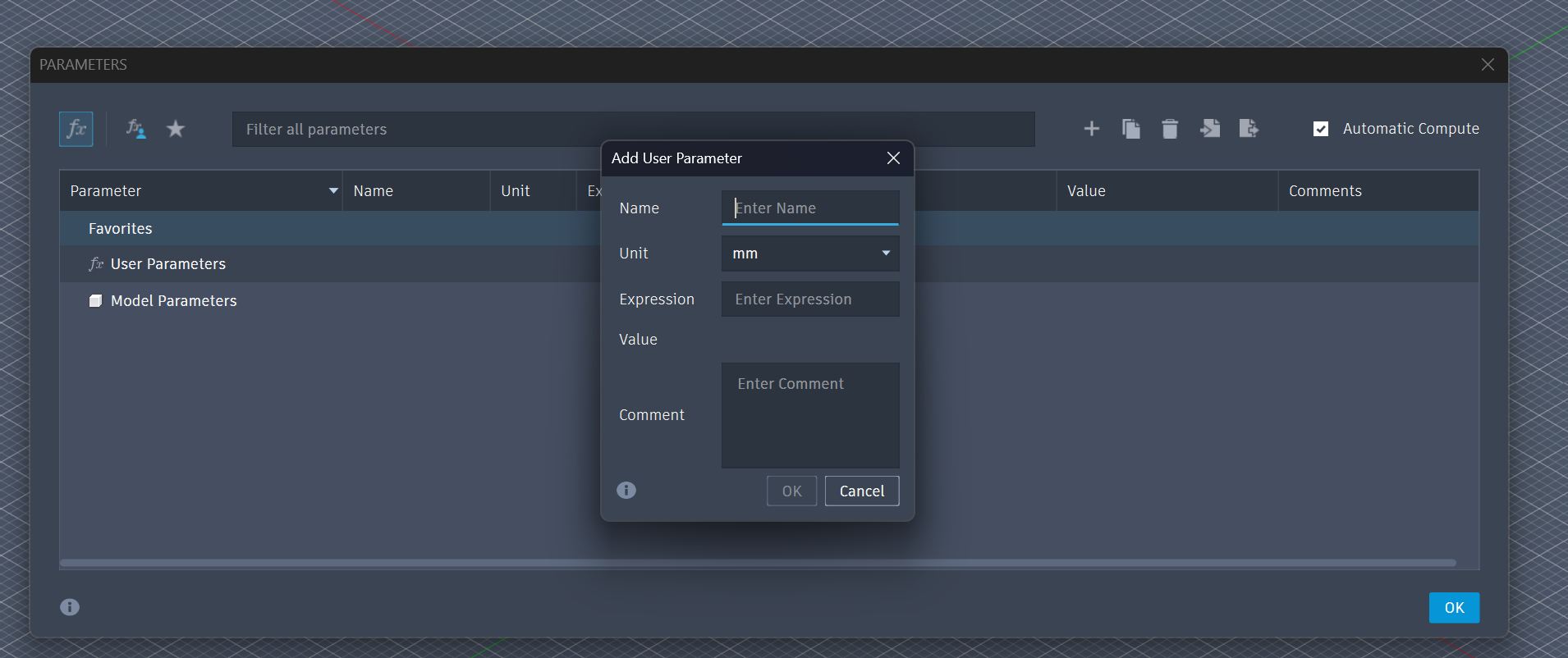
Task: Select the Favorites row
Action: coord(769,228)
